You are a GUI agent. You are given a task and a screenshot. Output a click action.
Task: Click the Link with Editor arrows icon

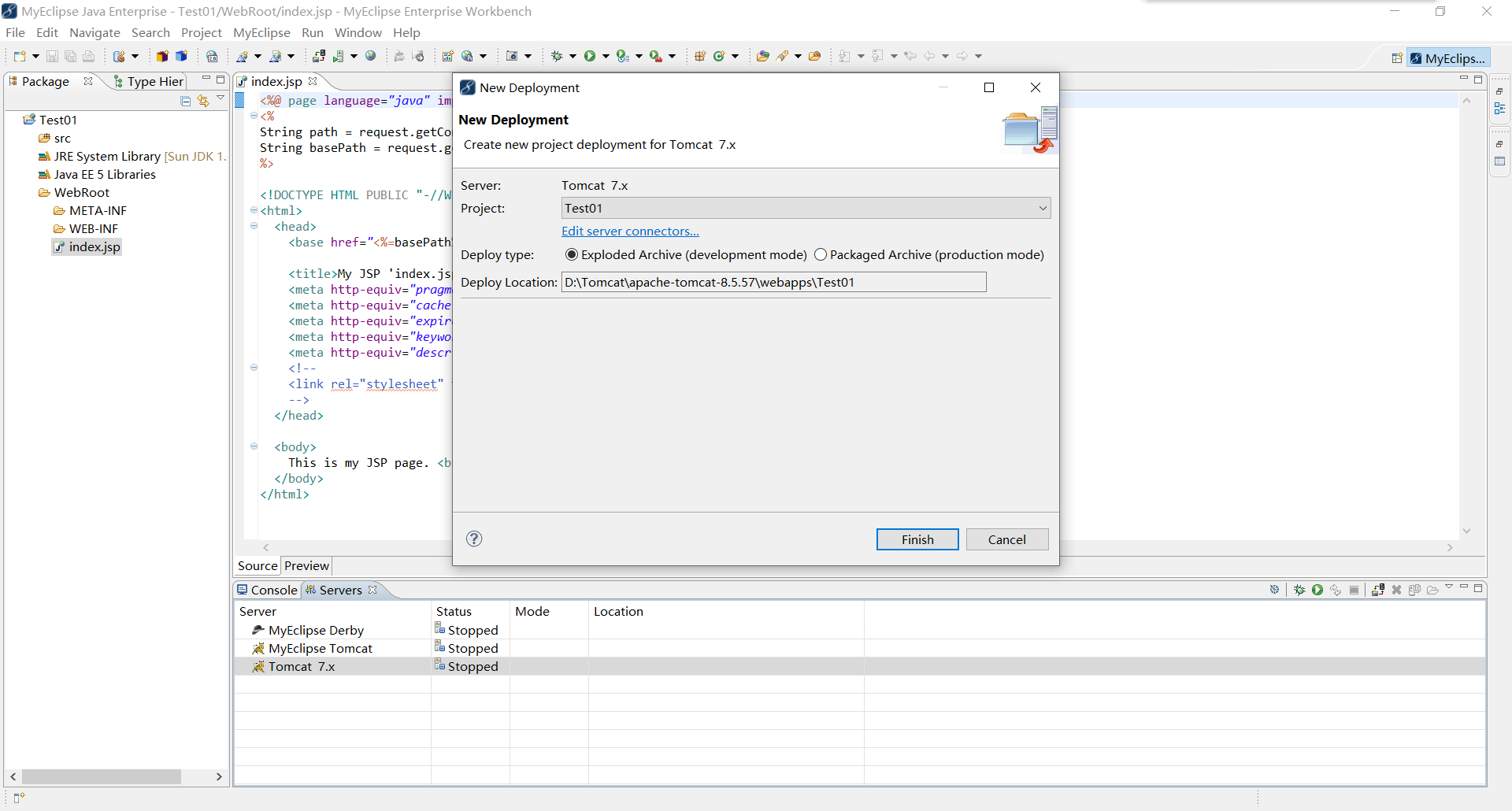click(203, 101)
